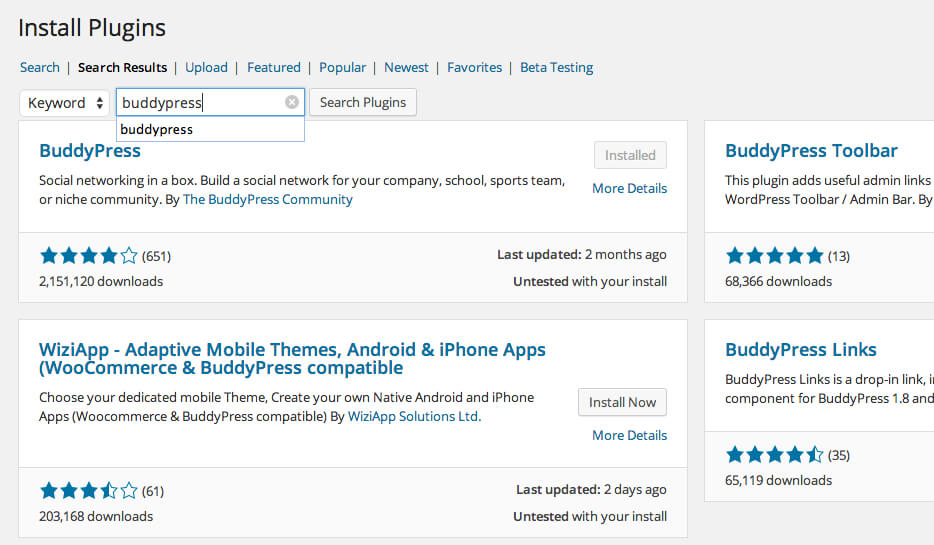Click the WiziApp star rating
Viewport: 934px width, 545px height.
[89, 491]
